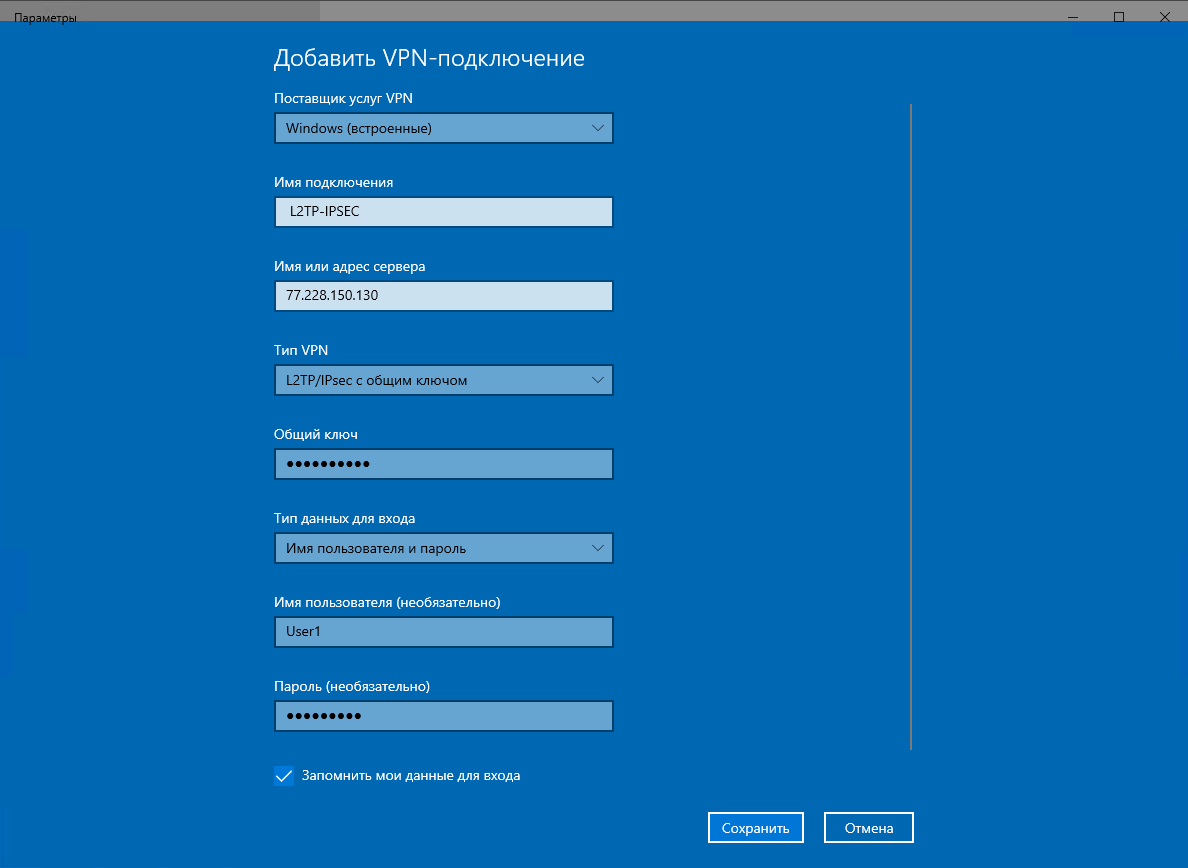
Task: Maximize the Параметры window
Action: pos(1118,17)
